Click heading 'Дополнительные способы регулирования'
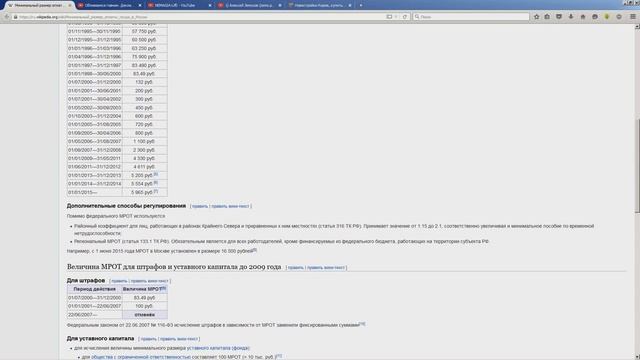 (x=126, y=206)
